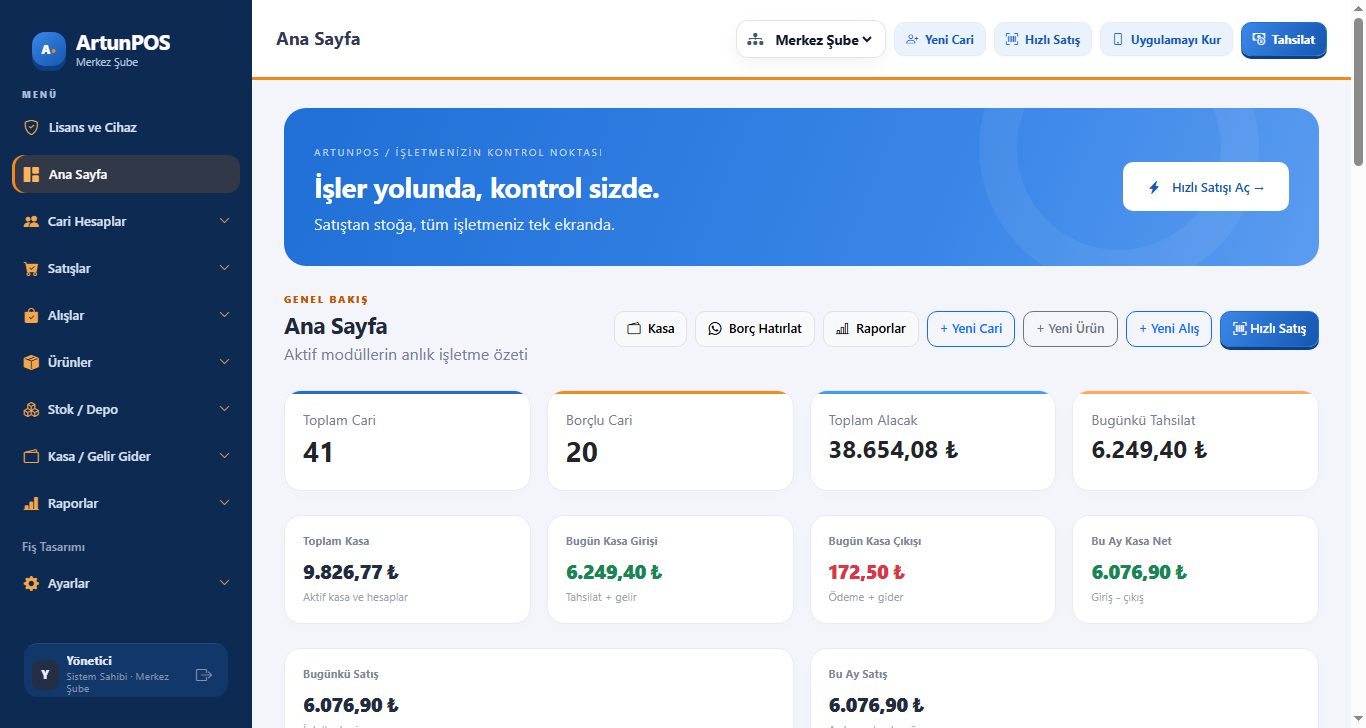
Task: Click the Bugünkü Tahsilat card
Action: coord(1195,441)
